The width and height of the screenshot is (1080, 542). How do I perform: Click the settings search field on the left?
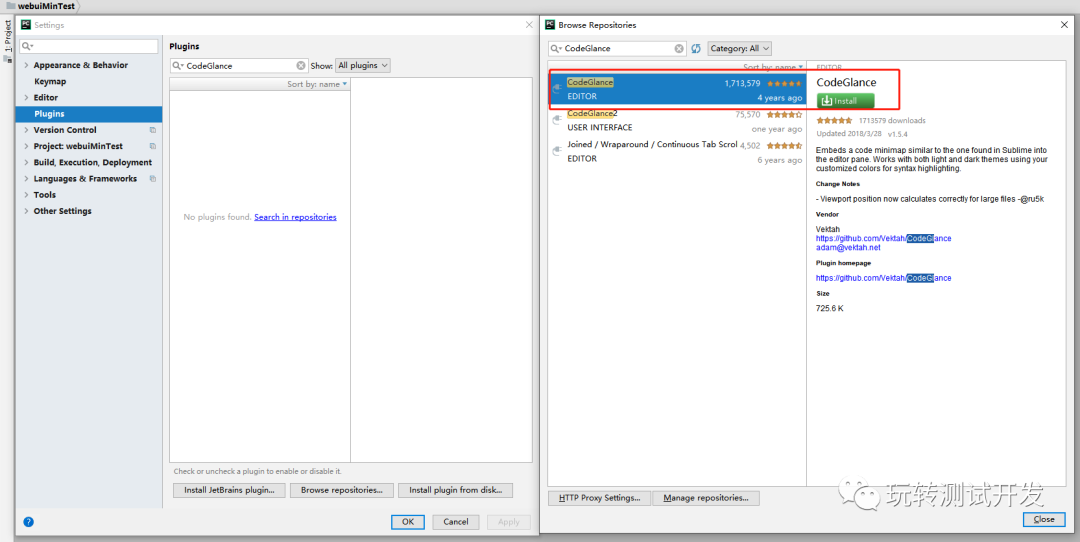pyautogui.click(x=88, y=46)
